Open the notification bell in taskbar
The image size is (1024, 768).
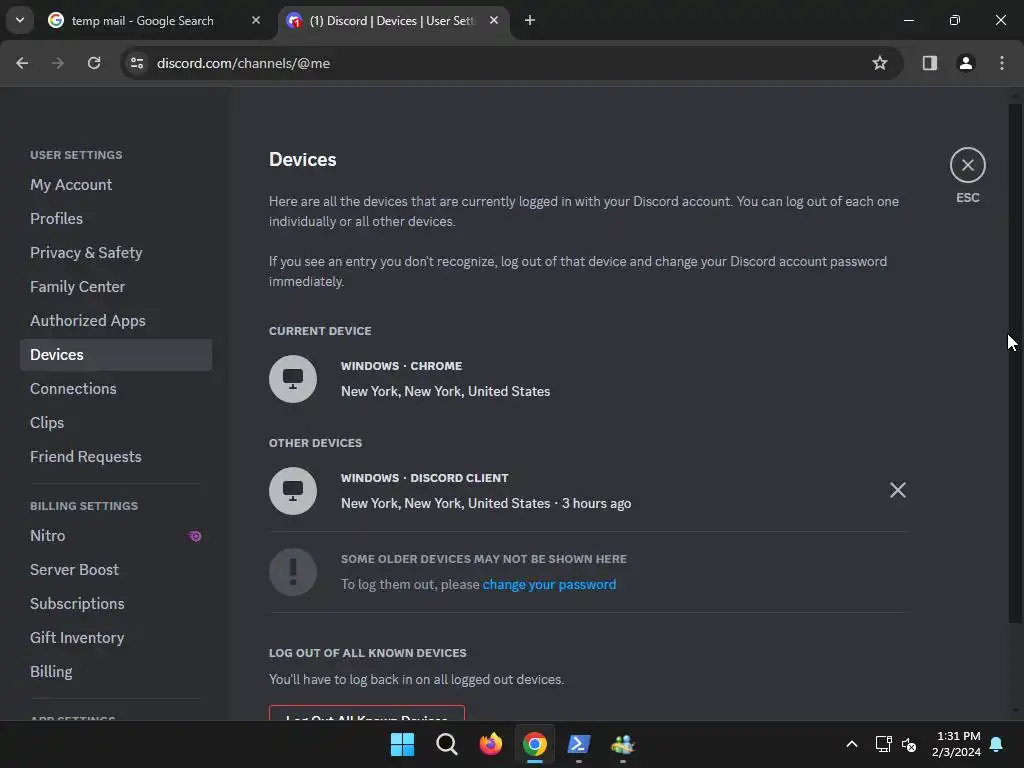(996, 744)
